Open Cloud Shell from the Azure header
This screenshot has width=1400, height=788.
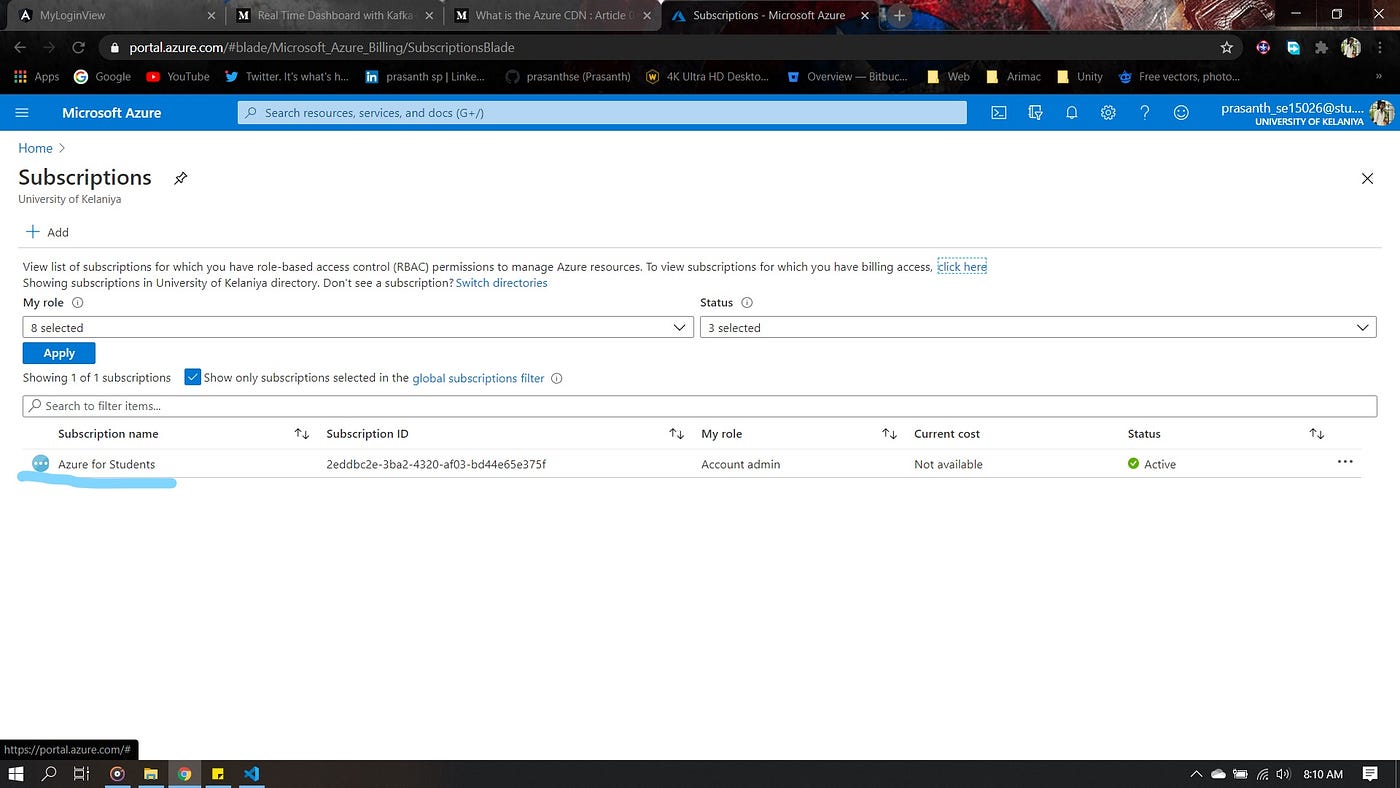click(x=998, y=113)
